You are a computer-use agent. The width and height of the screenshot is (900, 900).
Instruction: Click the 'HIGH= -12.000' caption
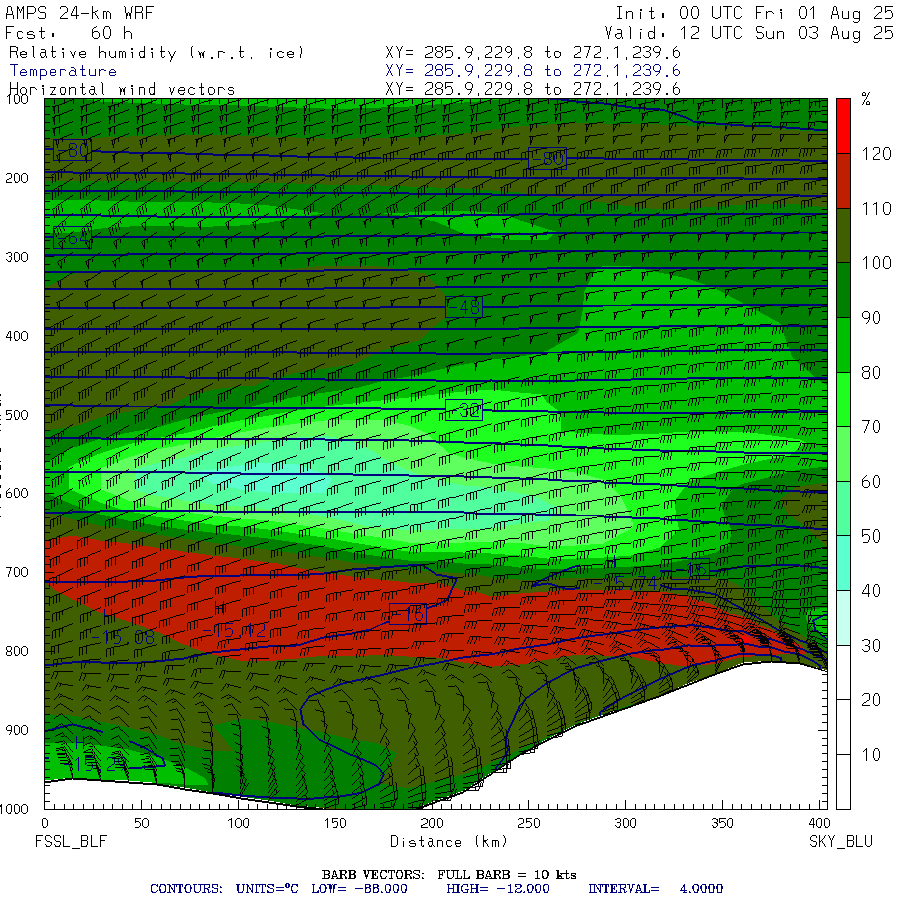pos(498,889)
